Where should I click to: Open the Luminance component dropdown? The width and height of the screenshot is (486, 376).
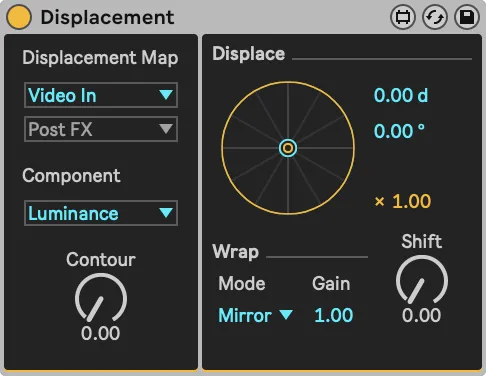point(101,213)
